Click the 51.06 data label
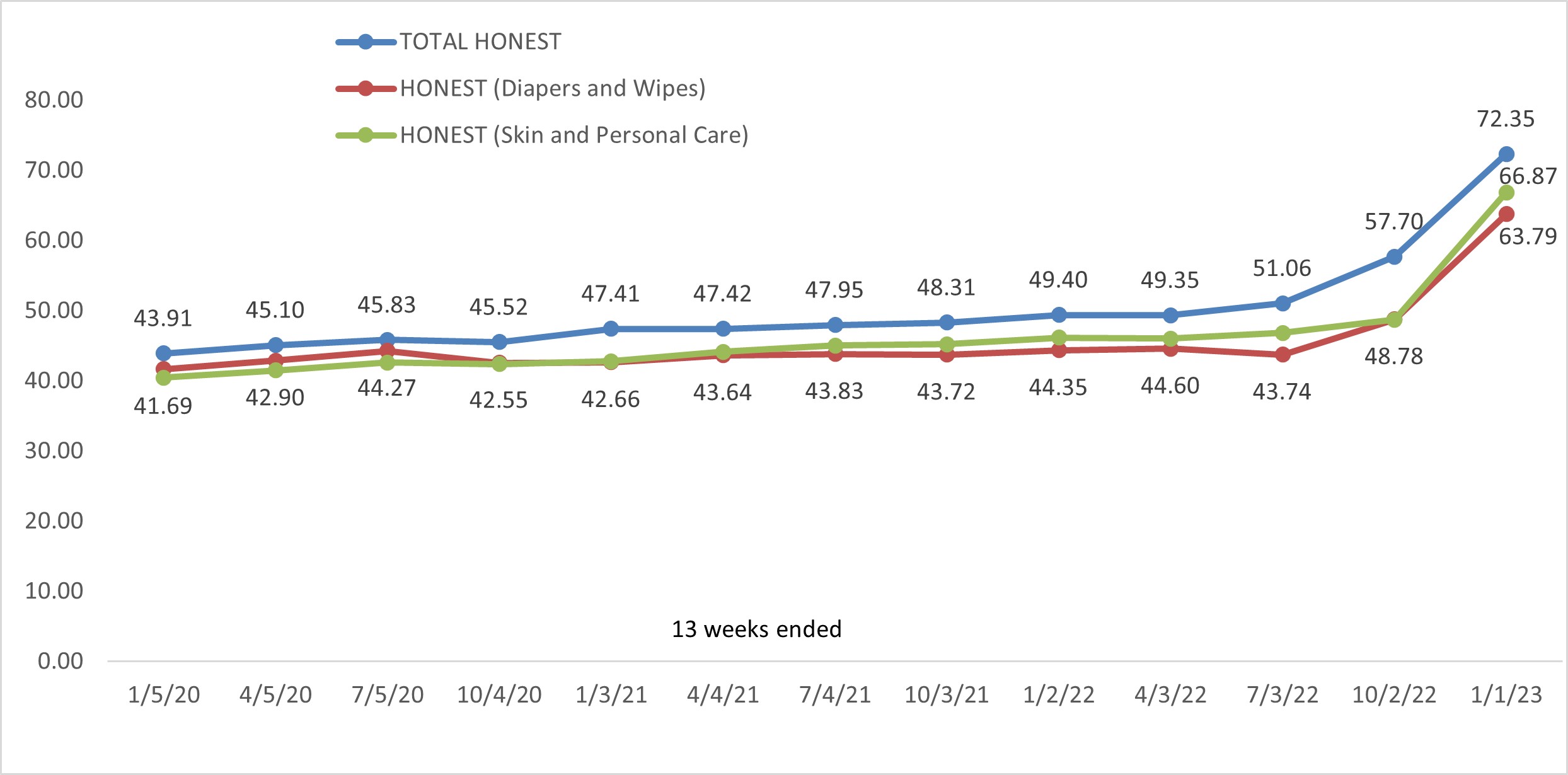 (1282, 268)
